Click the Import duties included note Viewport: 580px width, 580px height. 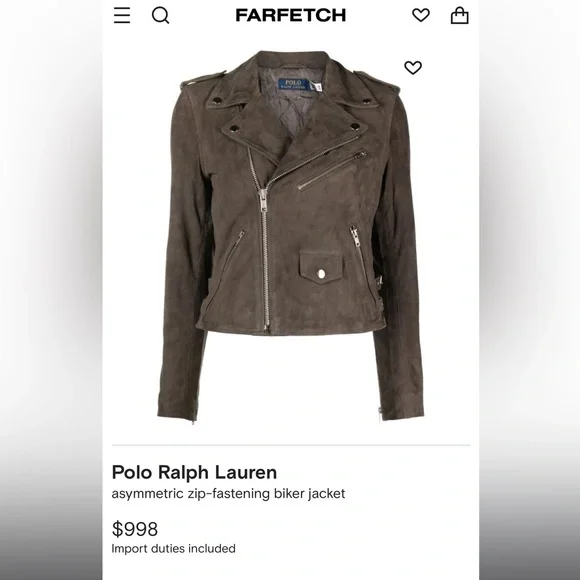pos(173,548)
